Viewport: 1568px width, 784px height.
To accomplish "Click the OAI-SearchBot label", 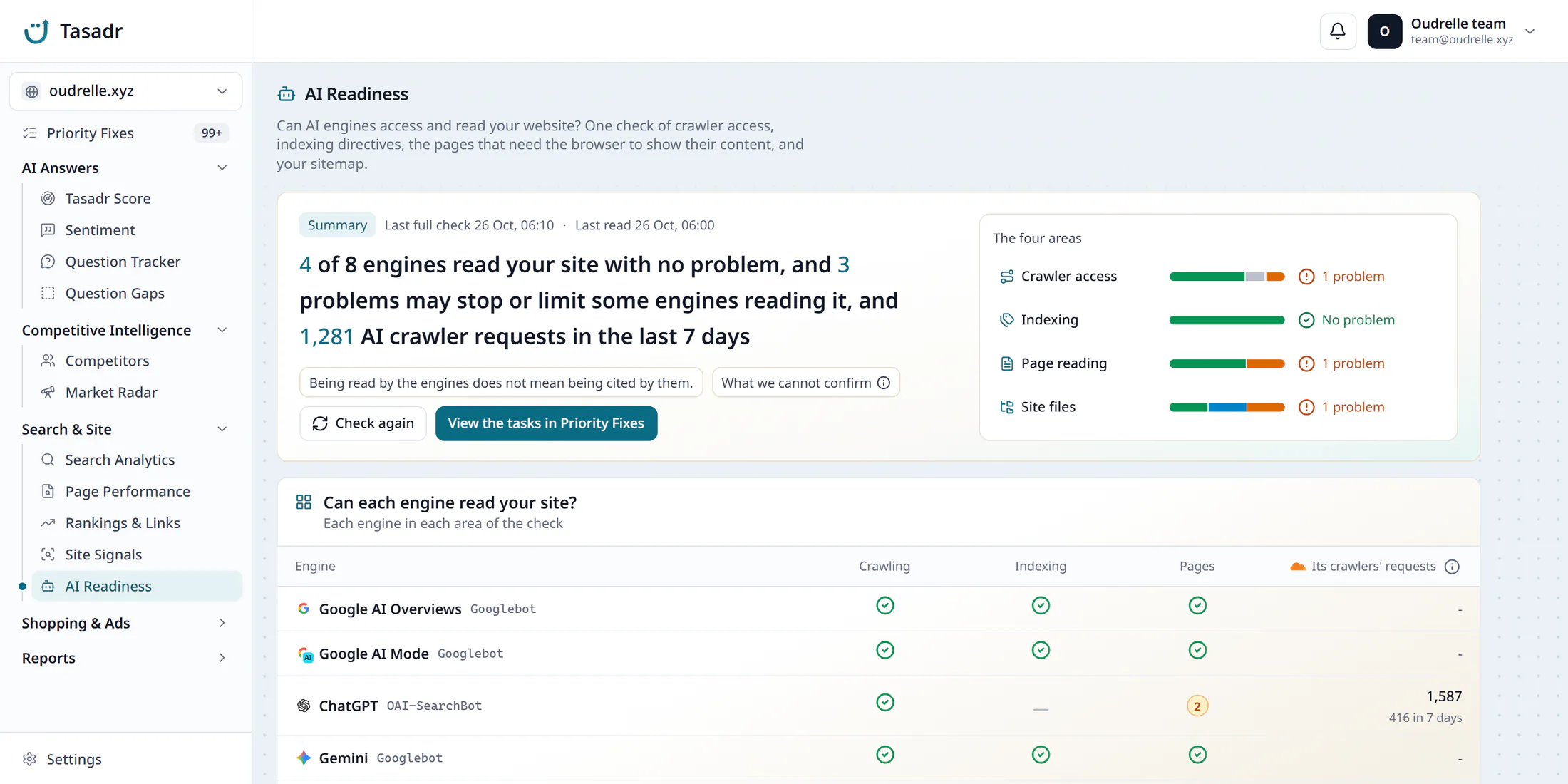I will tap(434, 706).
